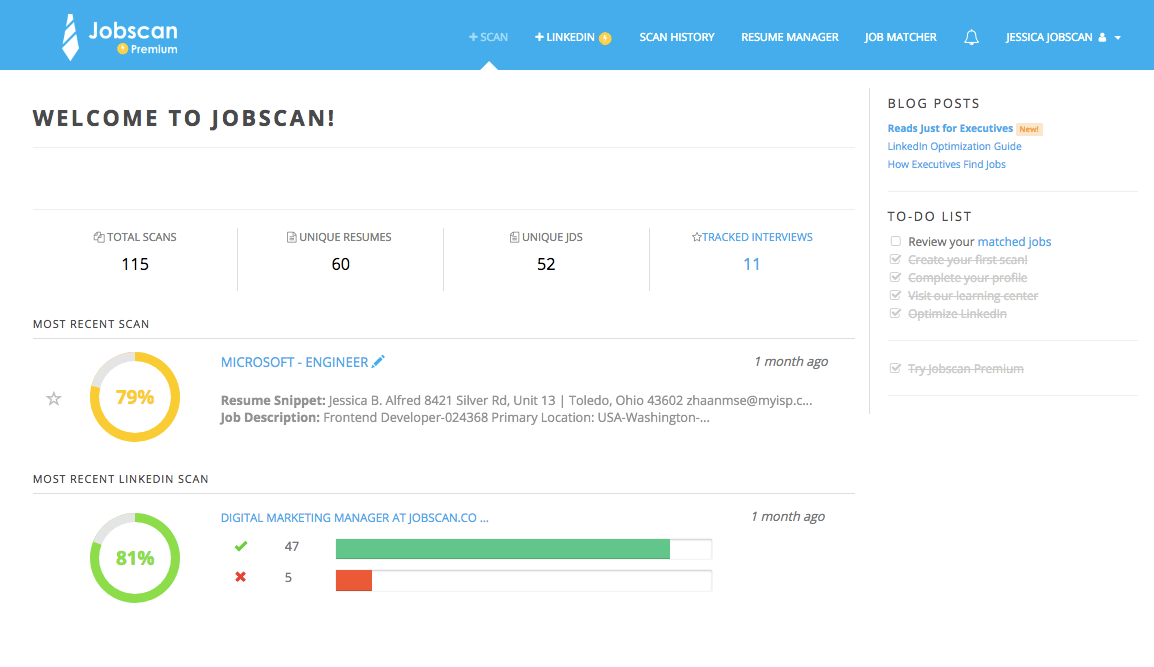This screenshot has width=1154, height=667.
Task: Click the Unique JDs clipboard icon
Action: pos(514,237)
